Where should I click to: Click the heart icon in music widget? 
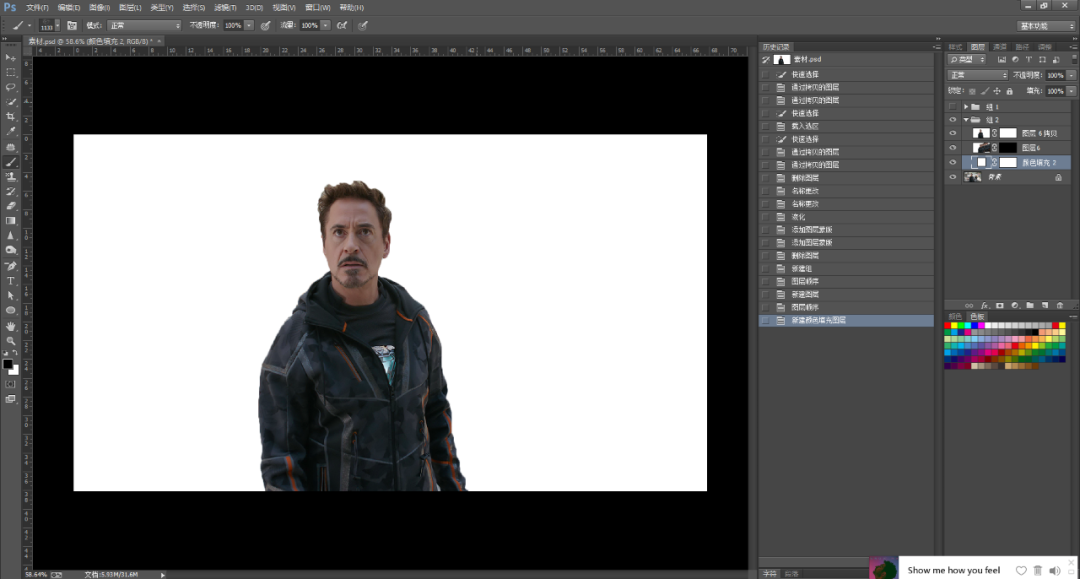pos(1021,570)
